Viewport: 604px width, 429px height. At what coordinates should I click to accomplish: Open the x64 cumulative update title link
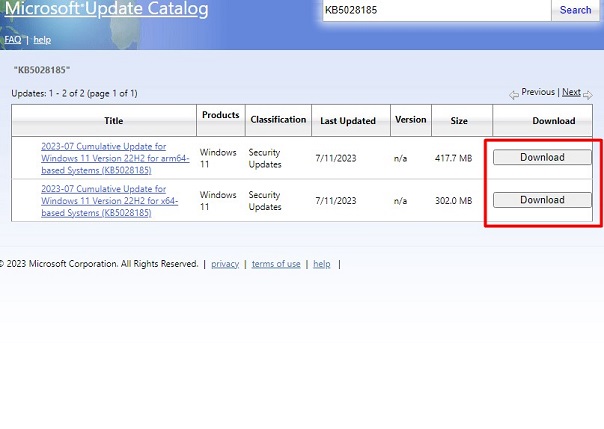point(109,201)
